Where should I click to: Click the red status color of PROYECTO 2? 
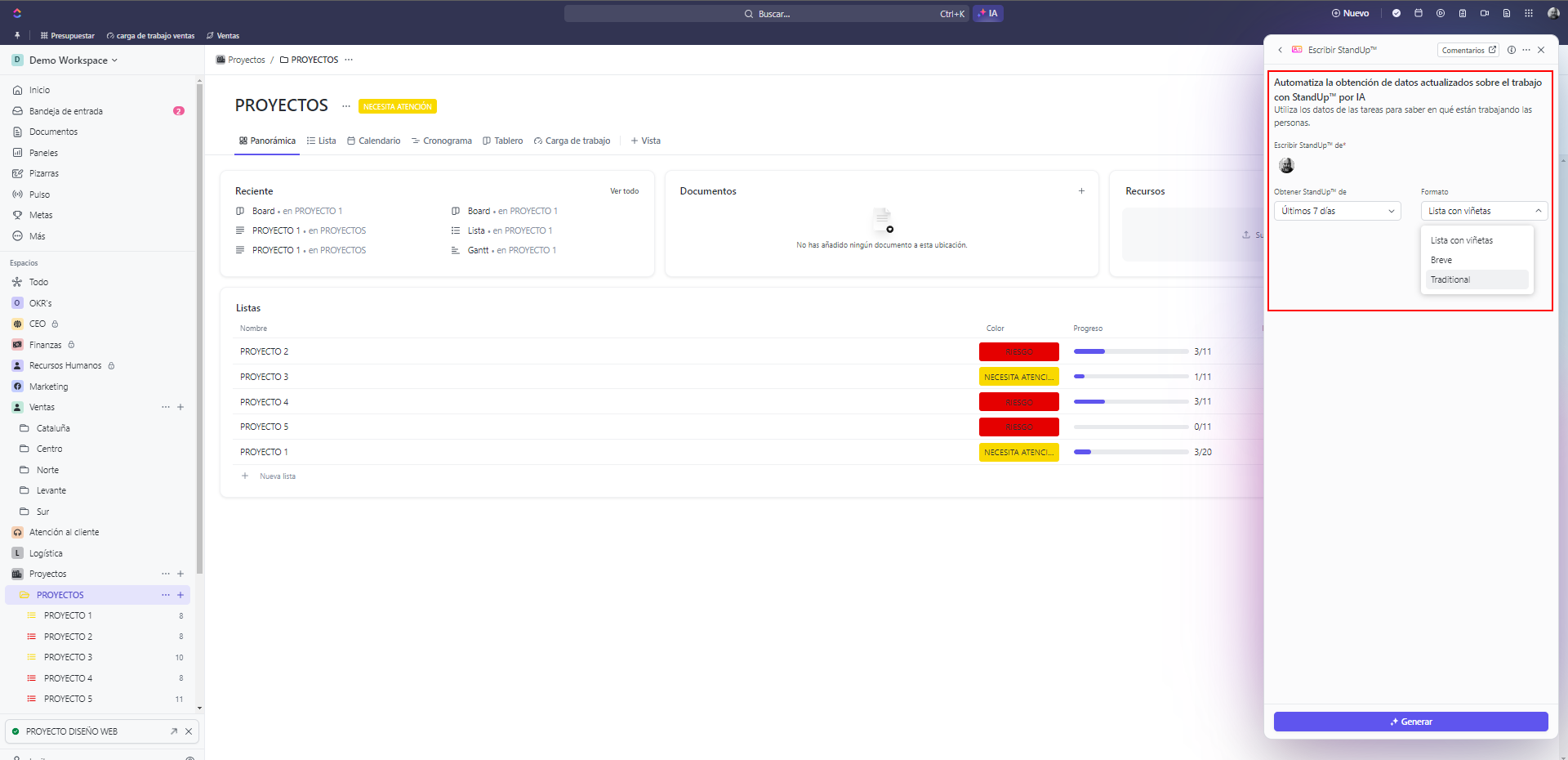tap(1018, 351)
